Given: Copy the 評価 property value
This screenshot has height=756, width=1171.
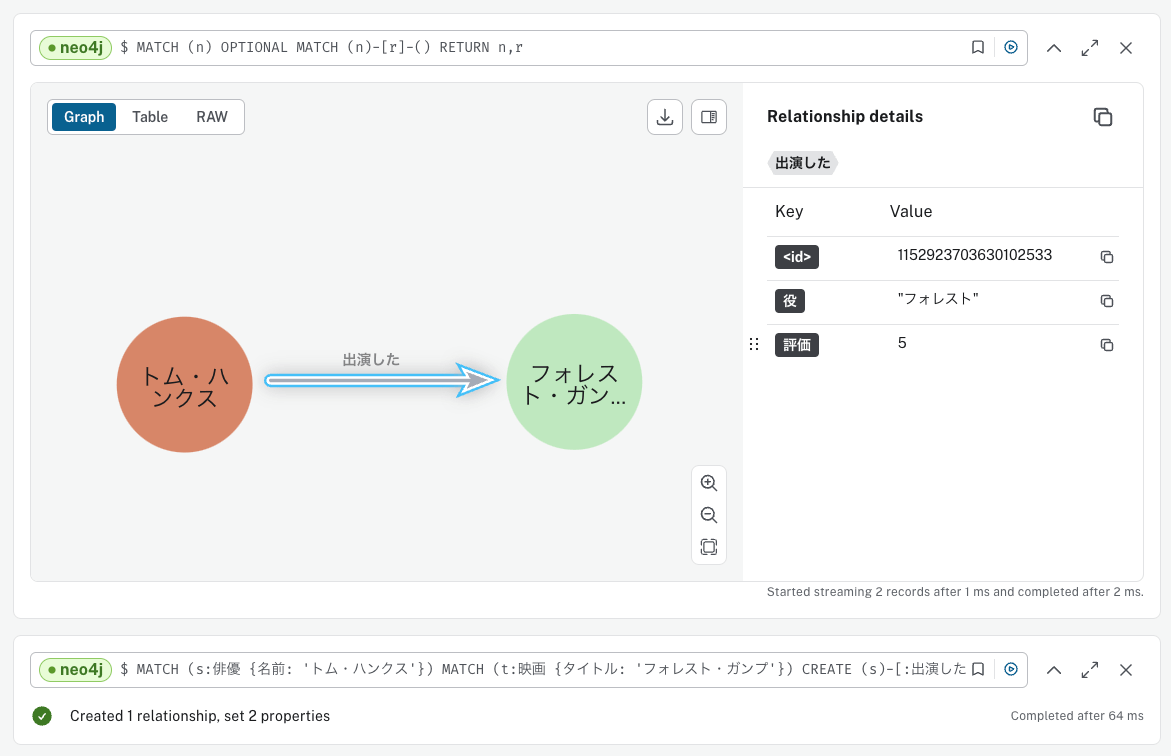Looking at the screenshot, I should [x=1107, y=345].
